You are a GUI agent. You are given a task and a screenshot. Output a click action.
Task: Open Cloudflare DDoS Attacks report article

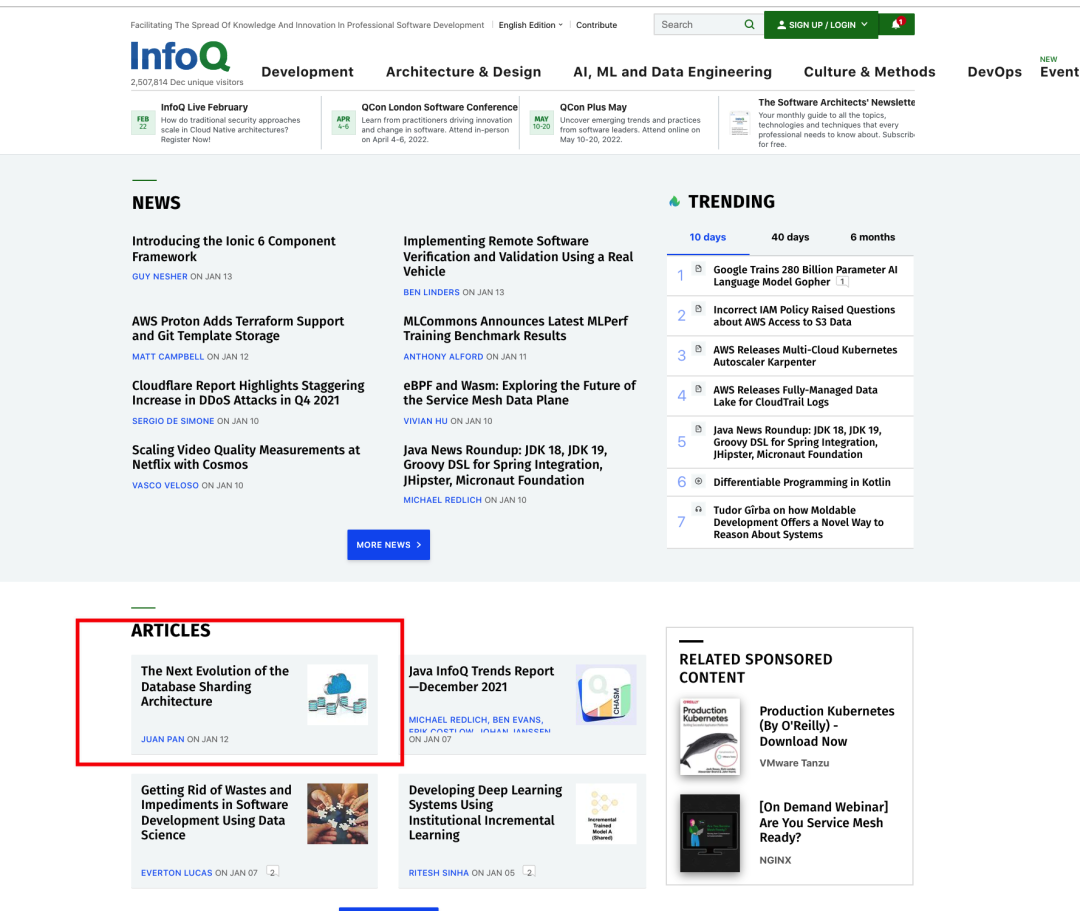pyautogui.click(x=248, y=392)
